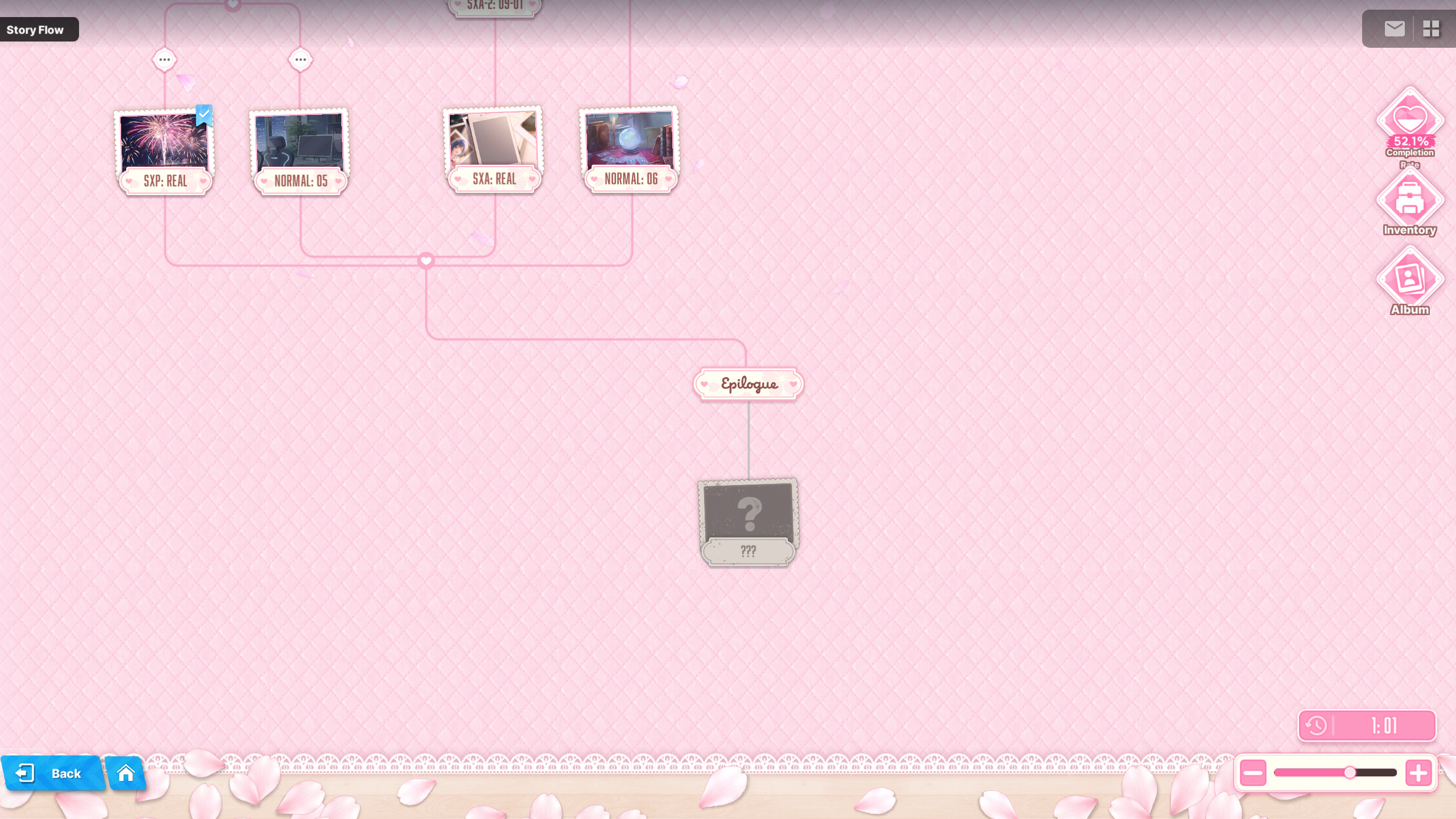Click the heart junction node on the flow line
Image resolution: width=1456 pixels, height=819 pixels.
click(x=426, y=260)
